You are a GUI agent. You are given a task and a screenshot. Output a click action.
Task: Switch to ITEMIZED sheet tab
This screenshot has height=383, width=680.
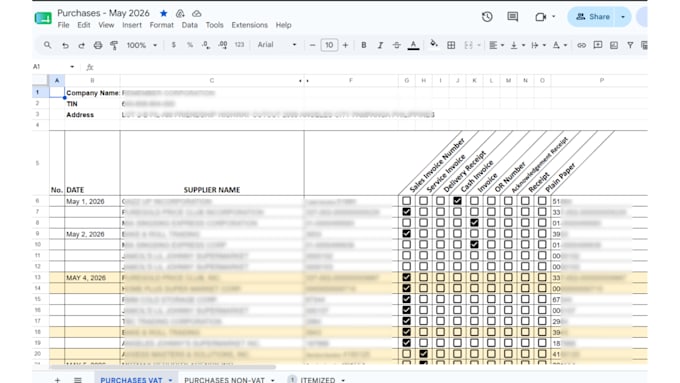coord(317,380)
